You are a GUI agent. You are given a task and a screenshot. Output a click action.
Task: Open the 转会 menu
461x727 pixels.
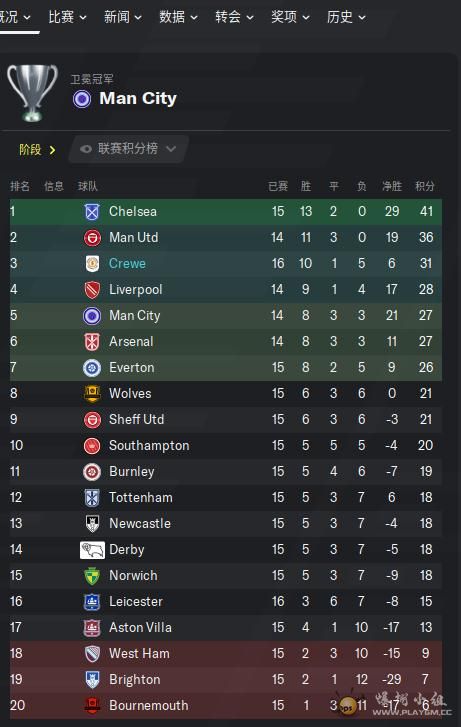click(x=234, y=17)
